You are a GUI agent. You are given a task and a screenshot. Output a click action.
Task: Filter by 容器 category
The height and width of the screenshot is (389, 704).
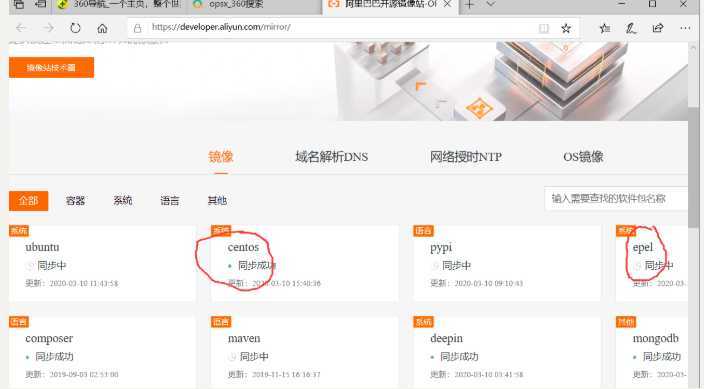[x=75, y=200]
